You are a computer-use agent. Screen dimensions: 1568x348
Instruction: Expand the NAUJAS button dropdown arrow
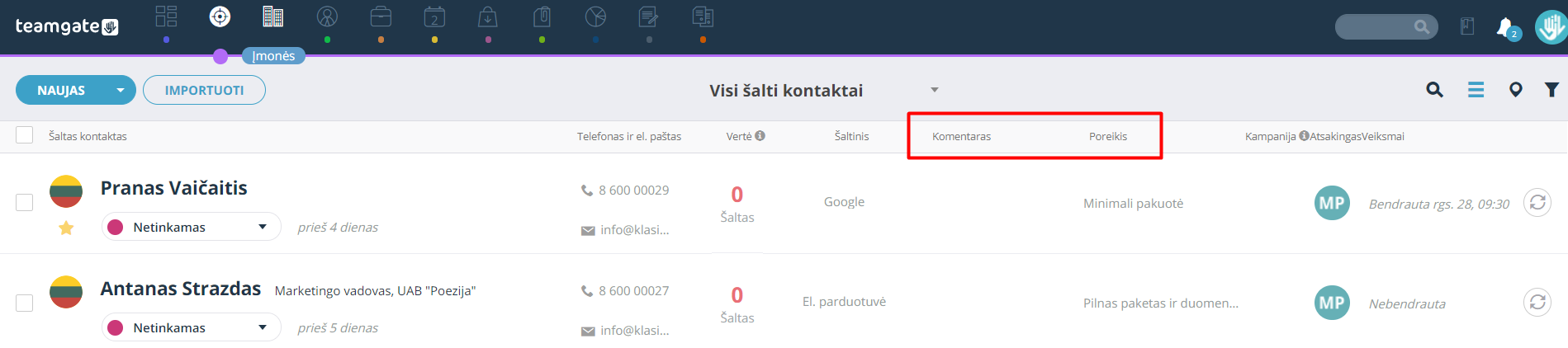(121, 90)
